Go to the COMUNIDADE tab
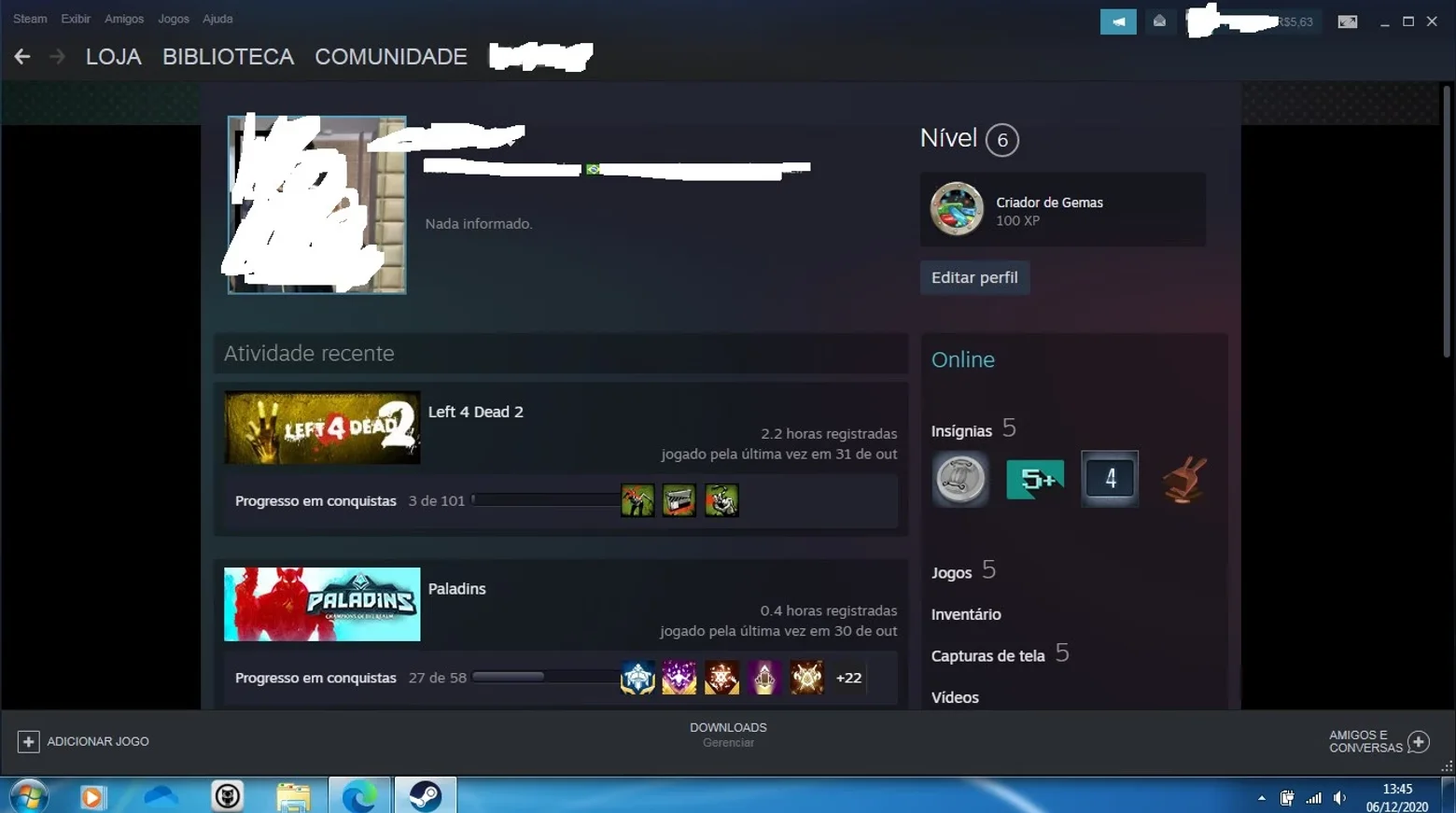Image resolution: width=1456 pixels, height=813 pixels. (391, 57)
